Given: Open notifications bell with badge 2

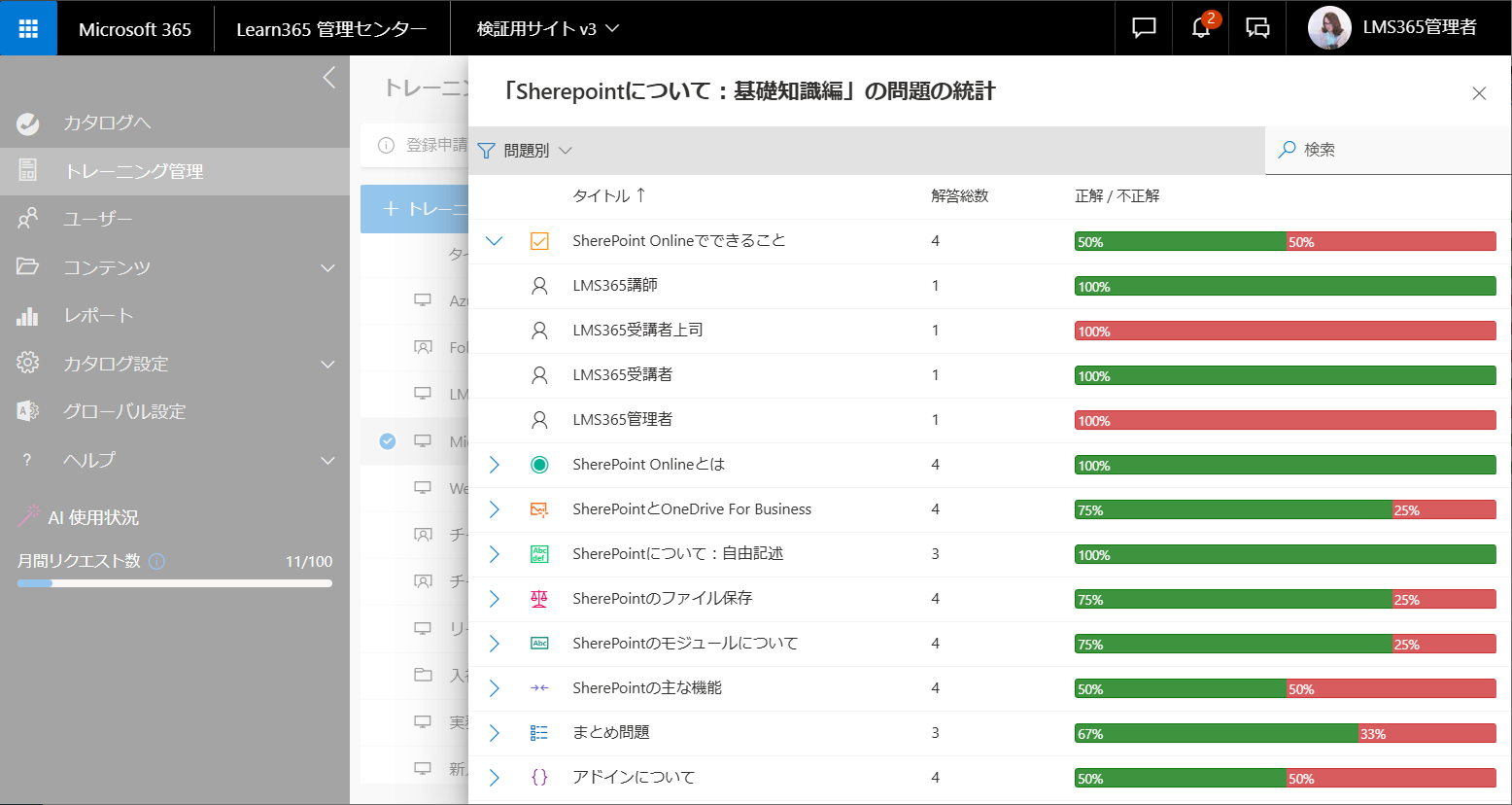Looking at the screenshot, I should (1201, 27).
